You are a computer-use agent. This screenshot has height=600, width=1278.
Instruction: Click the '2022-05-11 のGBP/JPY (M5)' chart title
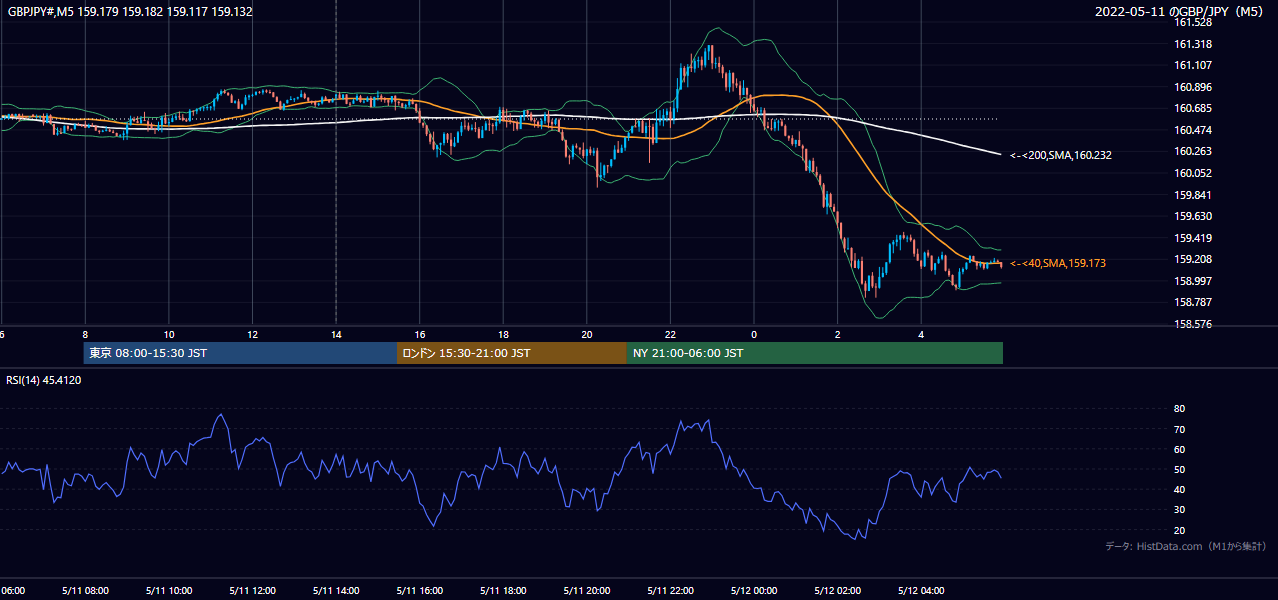tap(1181, 12)
